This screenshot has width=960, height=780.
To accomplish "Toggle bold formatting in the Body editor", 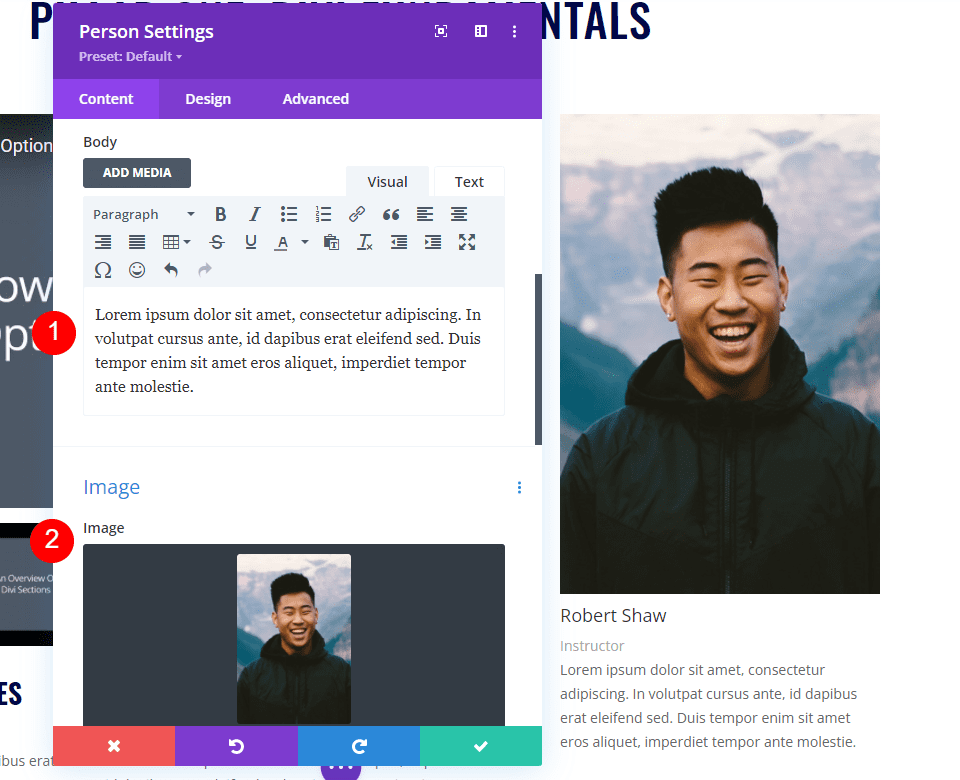I will click(220, 213).
